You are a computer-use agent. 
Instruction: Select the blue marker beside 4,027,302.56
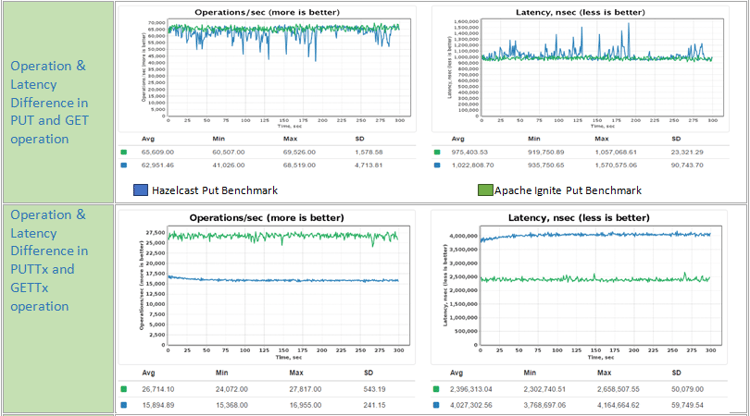point(436,405)
